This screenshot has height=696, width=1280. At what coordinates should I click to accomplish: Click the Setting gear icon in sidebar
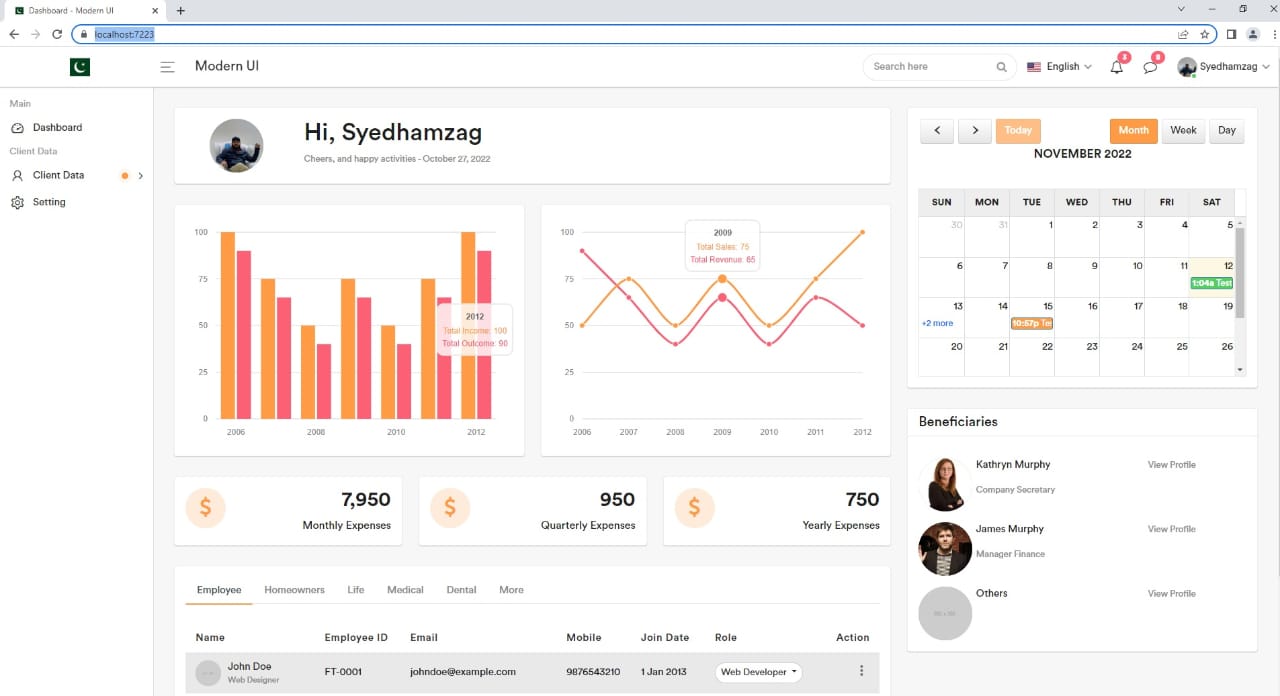[x=17, y=202]
